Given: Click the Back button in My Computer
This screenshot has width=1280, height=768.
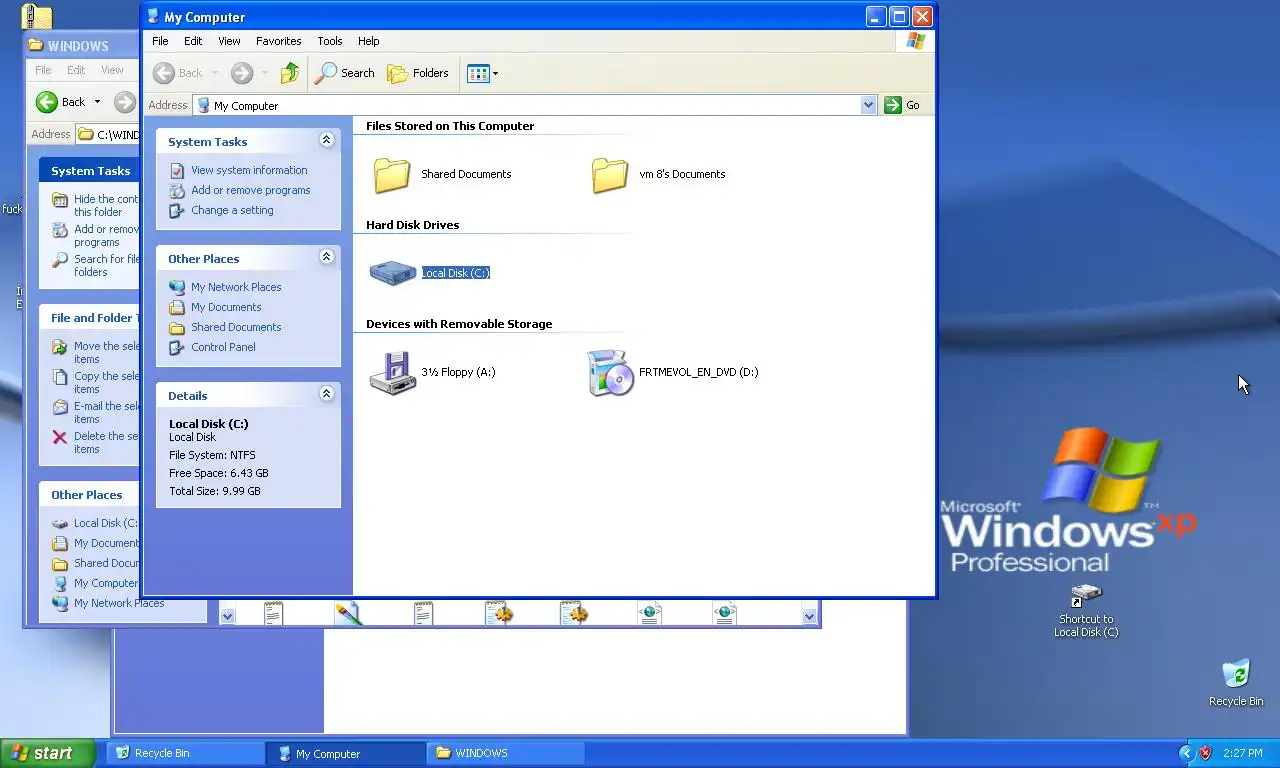Looking at the screenshot, I should tap(177, 73).
